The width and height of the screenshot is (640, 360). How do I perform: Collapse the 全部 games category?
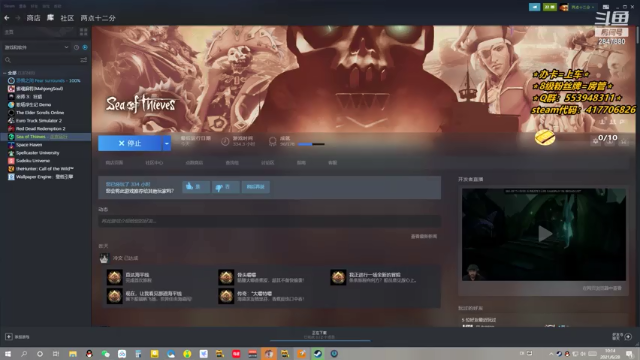(4, 73)
